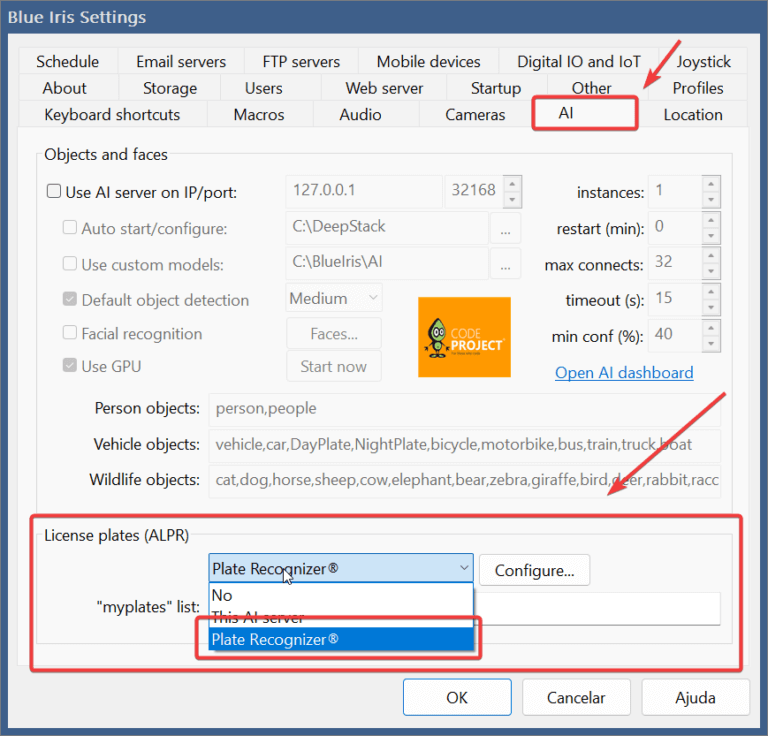Image resolution: width=768 pixels, height=736 pixels.
Task: Open the Joystick tab
Action: click(x=703, y=61)
